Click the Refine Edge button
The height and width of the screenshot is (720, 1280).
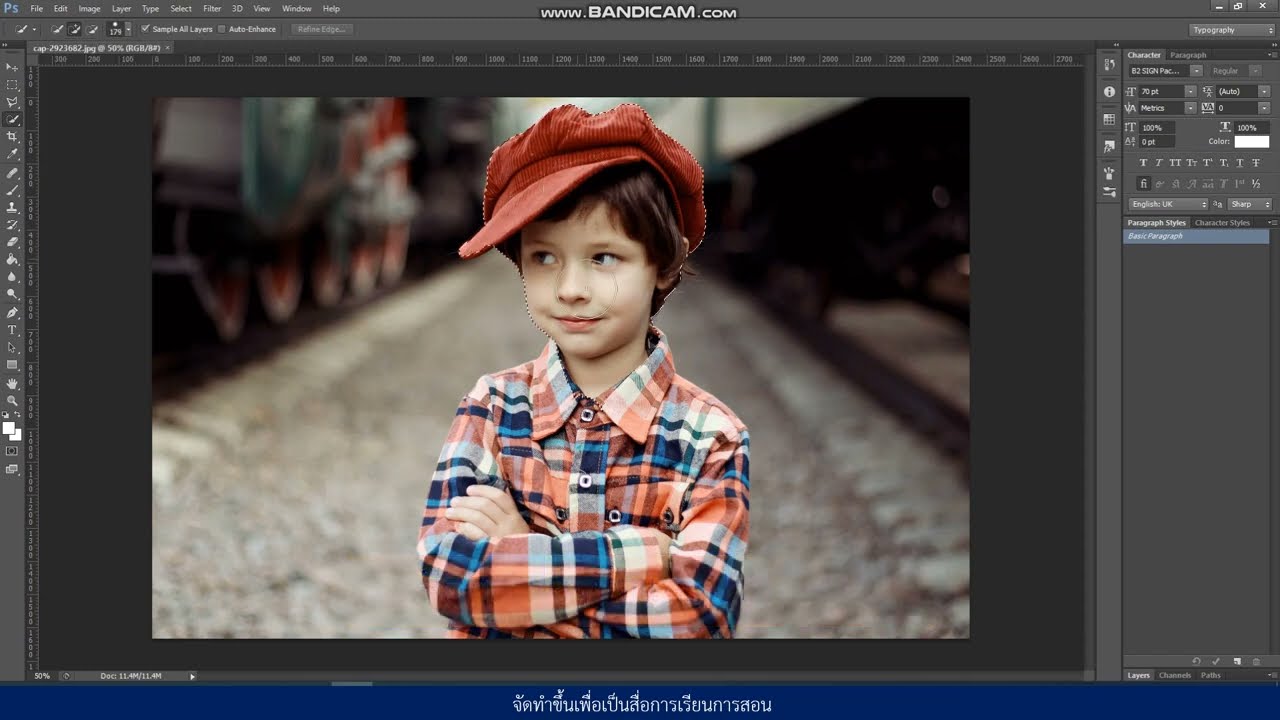(321, 29)
